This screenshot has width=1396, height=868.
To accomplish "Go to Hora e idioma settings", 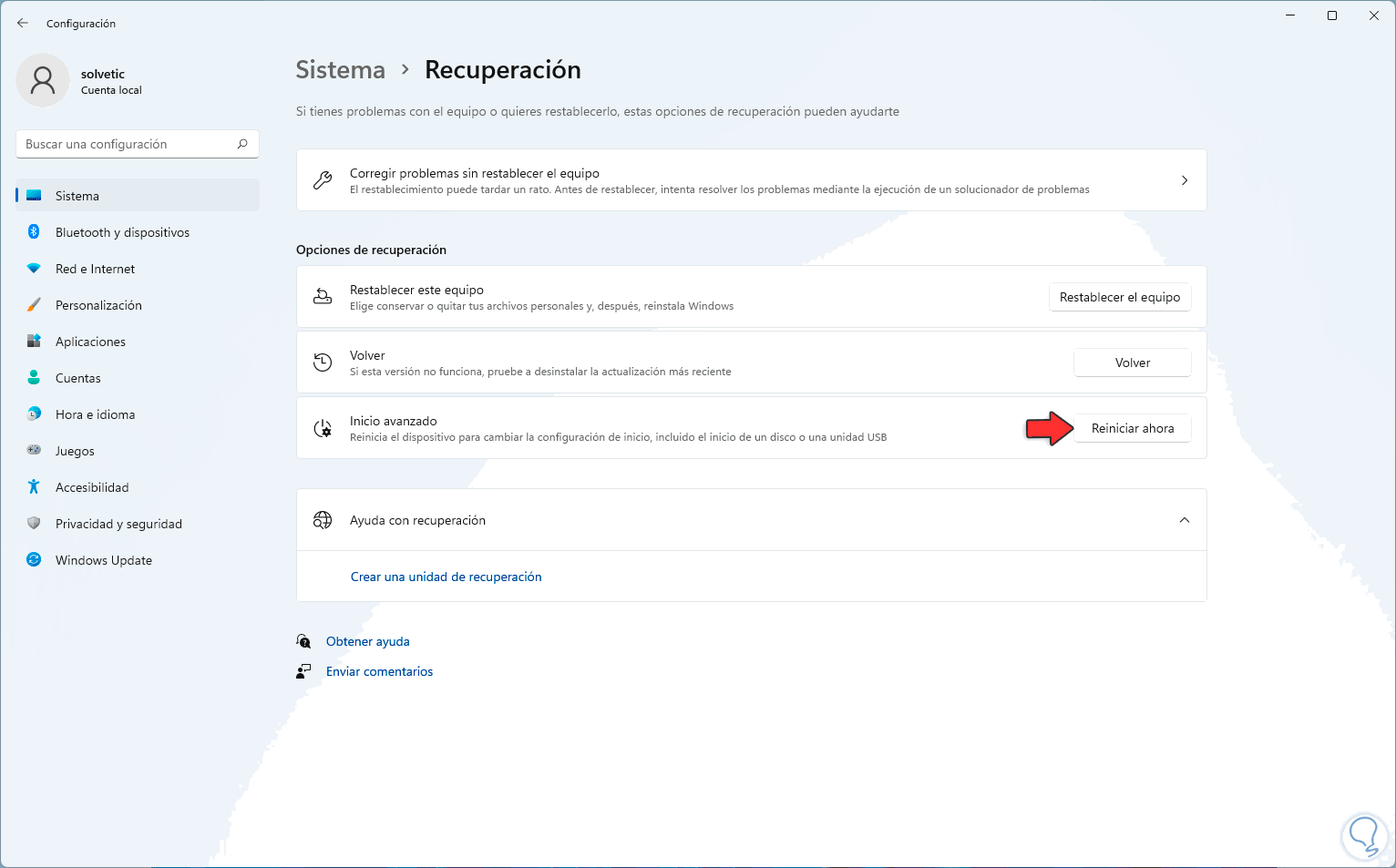I will (95, 414).
